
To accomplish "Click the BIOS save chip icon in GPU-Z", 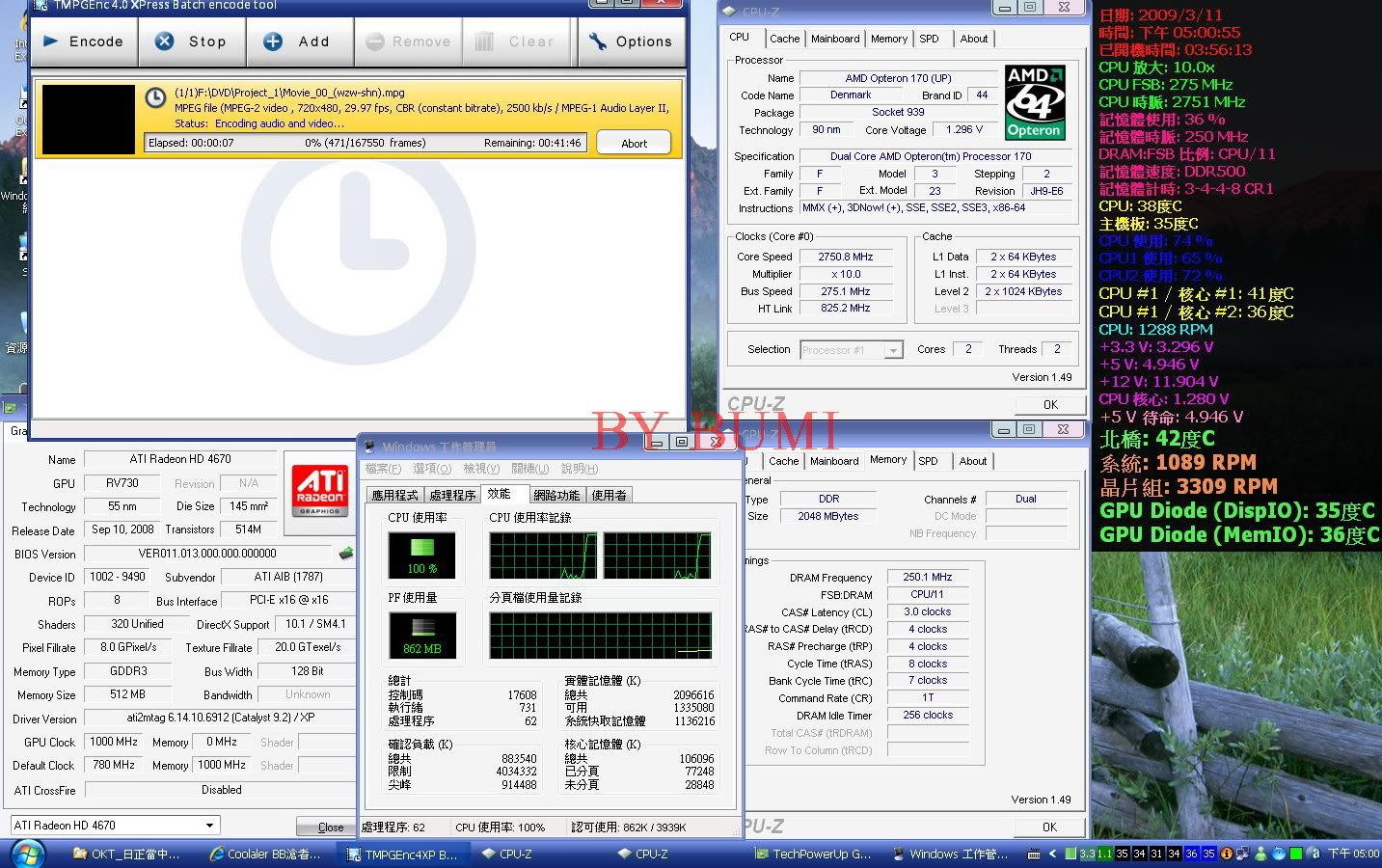I will [344, 554].
